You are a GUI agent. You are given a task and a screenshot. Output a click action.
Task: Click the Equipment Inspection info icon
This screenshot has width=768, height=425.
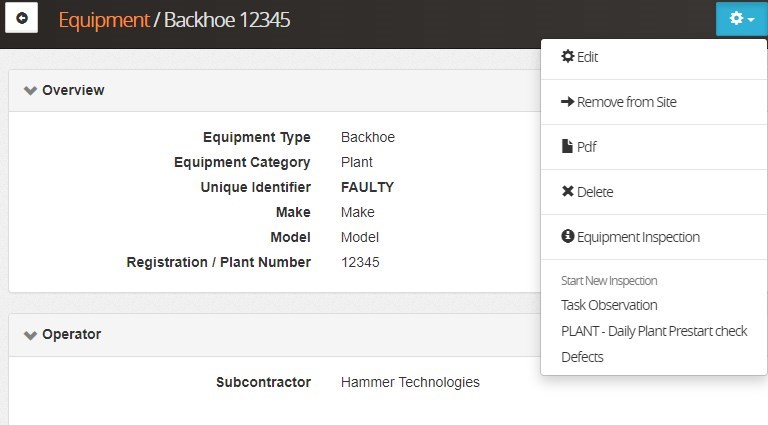coord(568,237)
